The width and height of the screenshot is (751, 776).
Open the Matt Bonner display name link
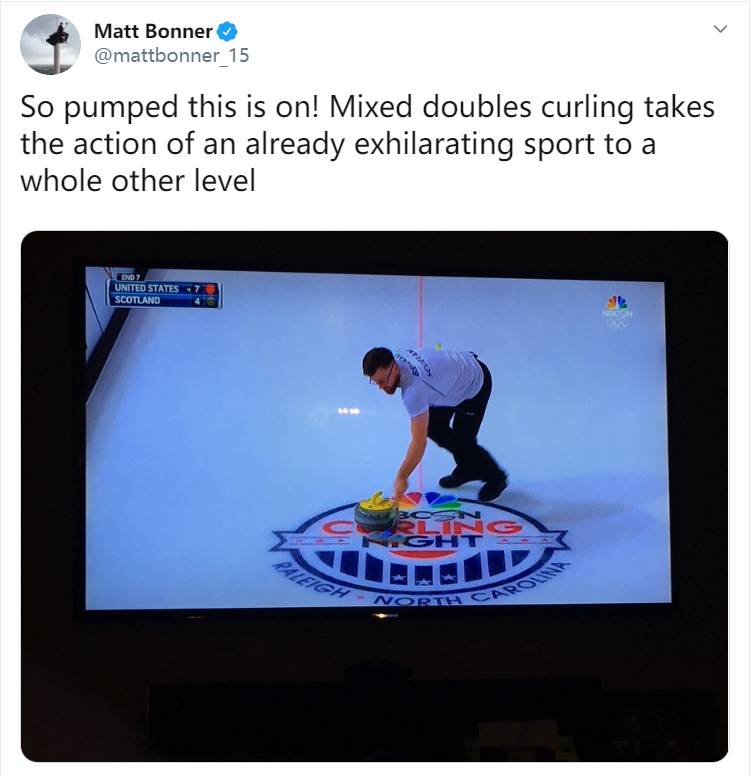click(153, 31)
